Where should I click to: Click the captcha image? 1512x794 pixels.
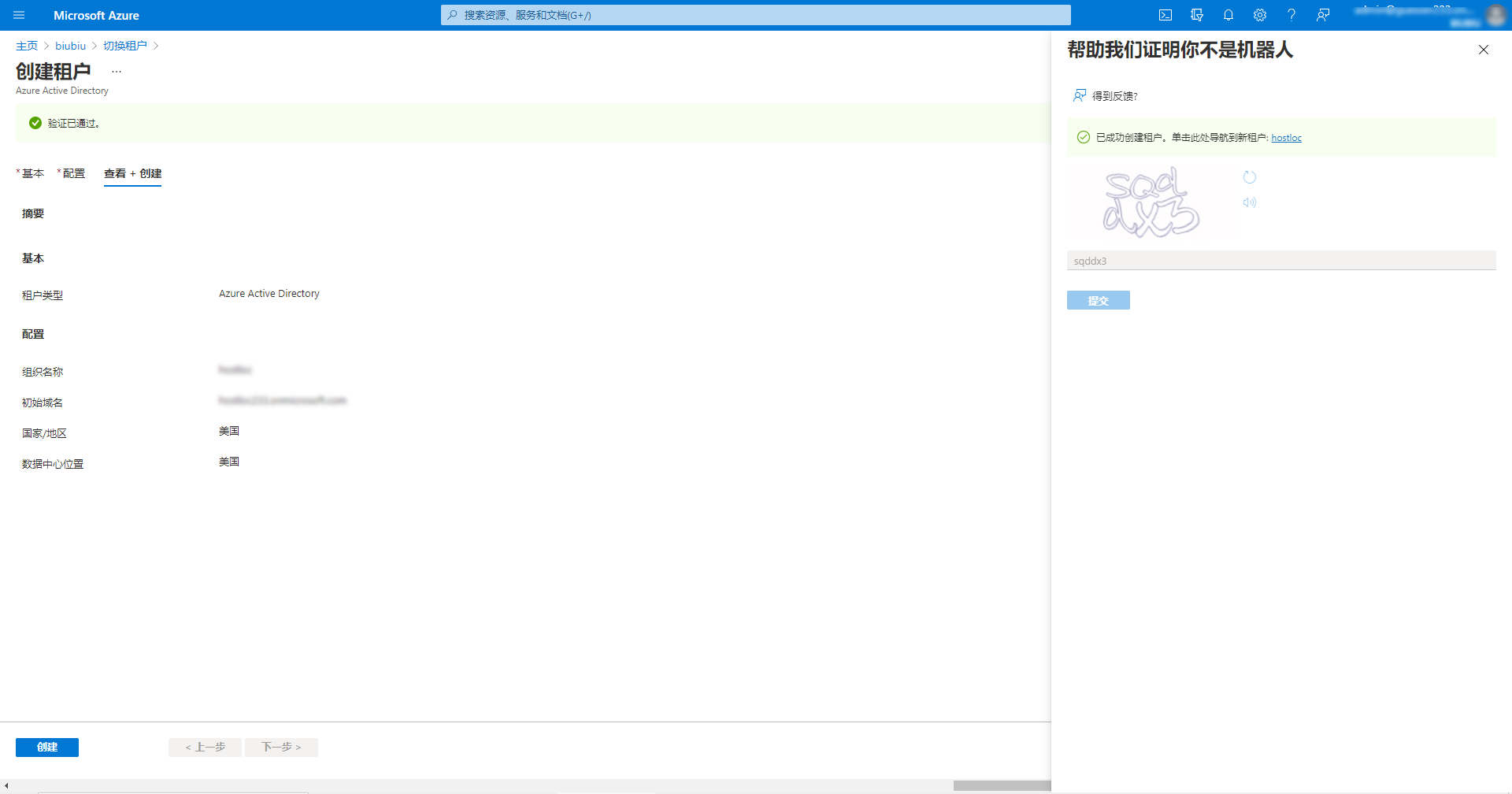tap(1151, 202)
